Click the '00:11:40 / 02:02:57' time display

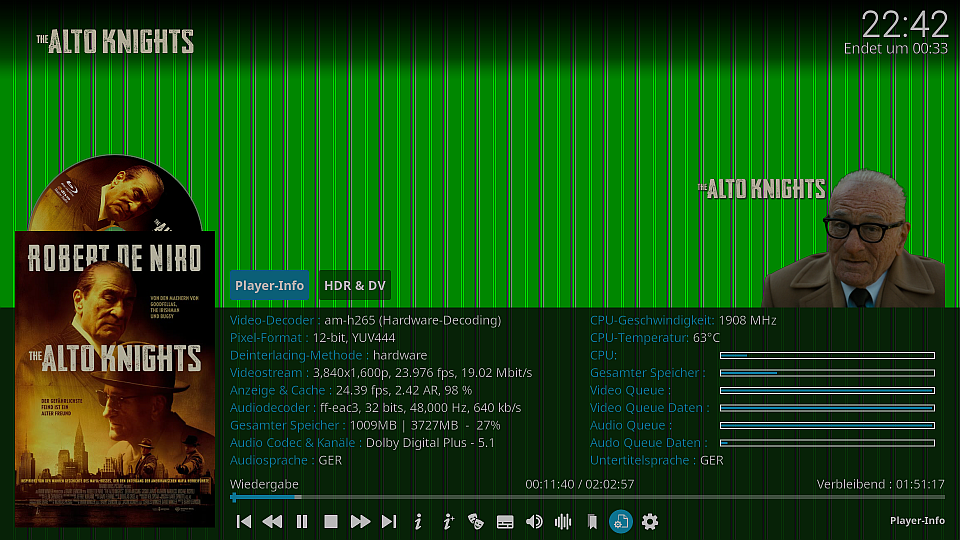tap(580, 484)
